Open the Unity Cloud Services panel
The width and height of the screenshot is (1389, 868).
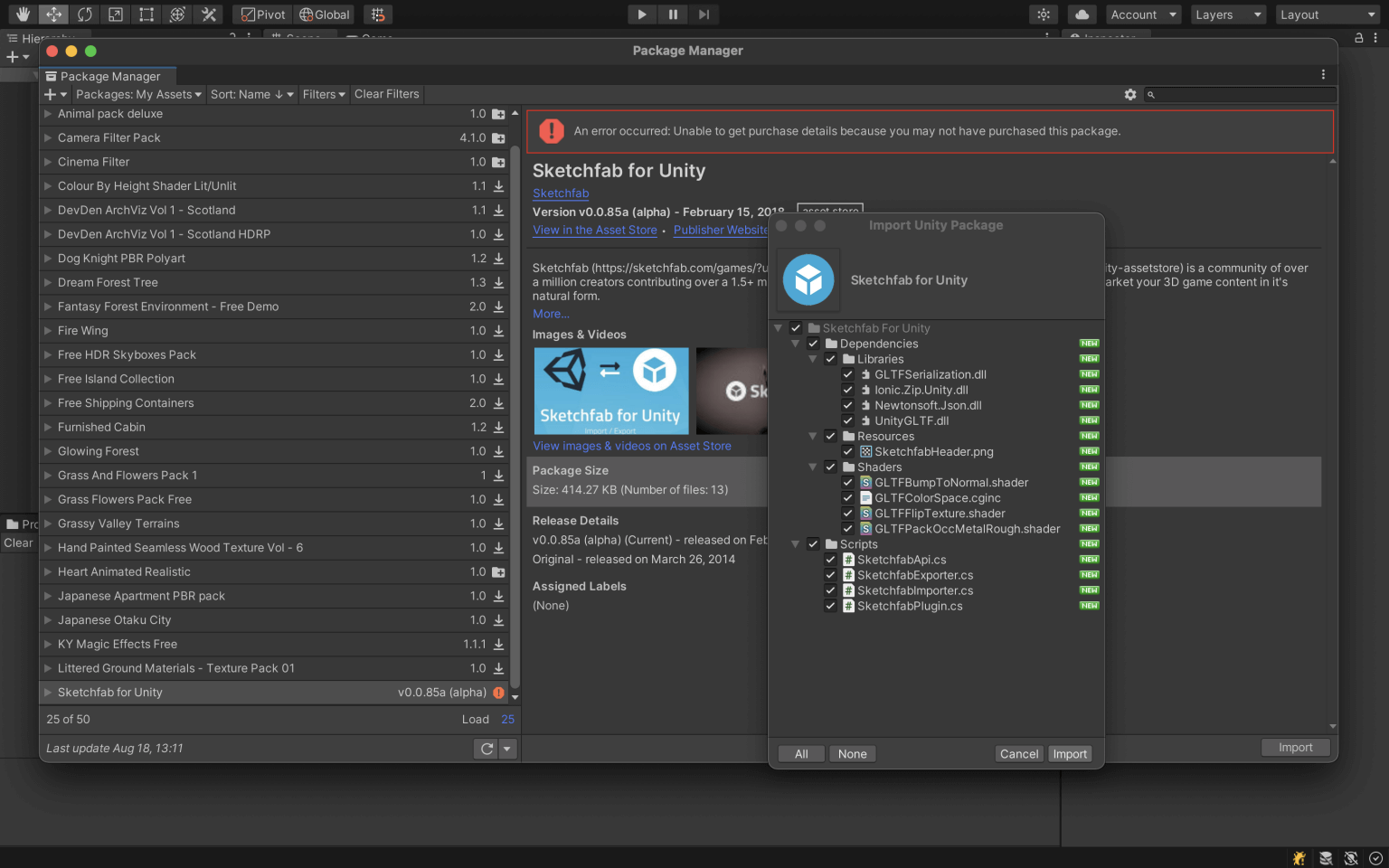point(1082,14)
